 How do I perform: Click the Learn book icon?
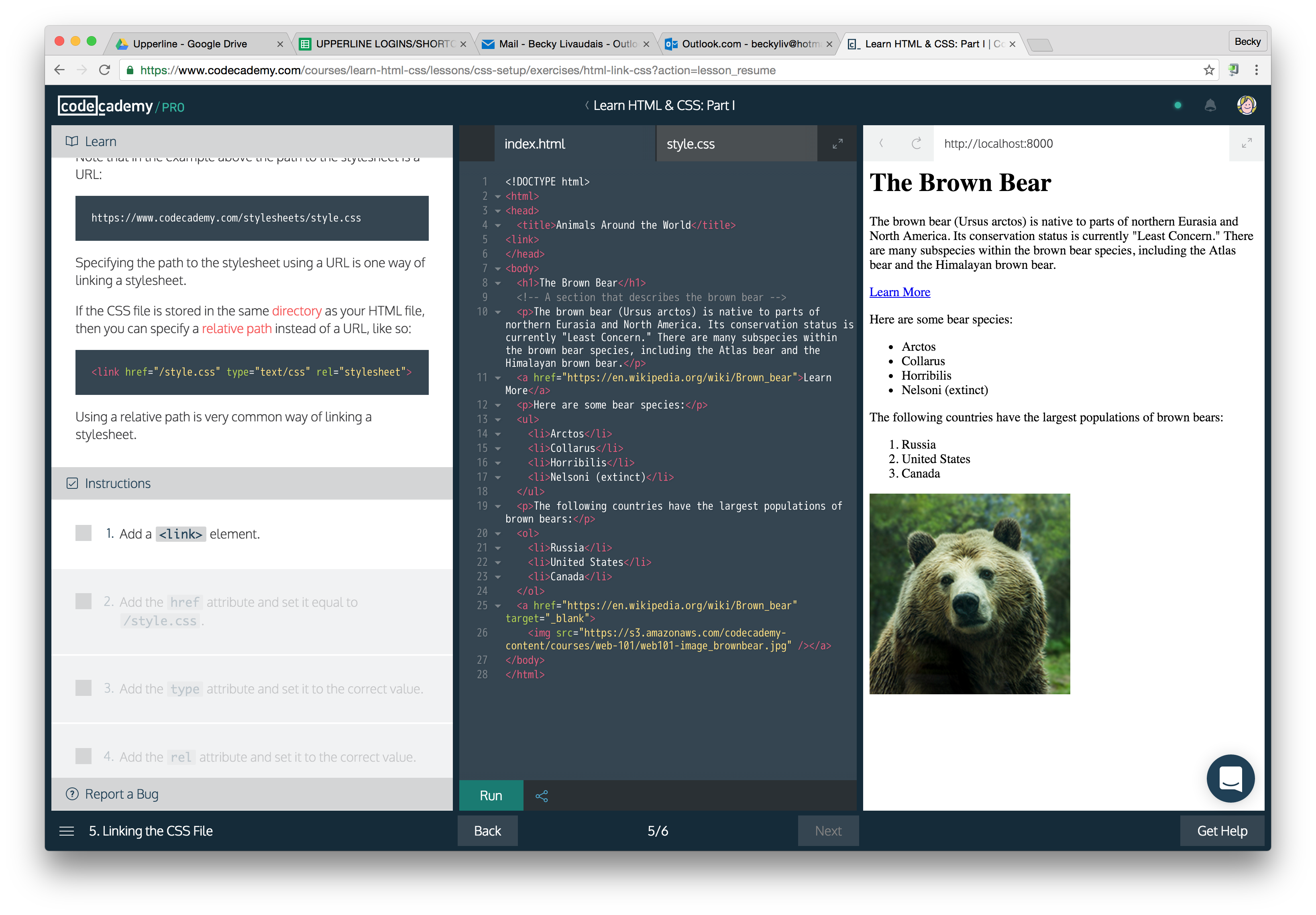point(71,142)
